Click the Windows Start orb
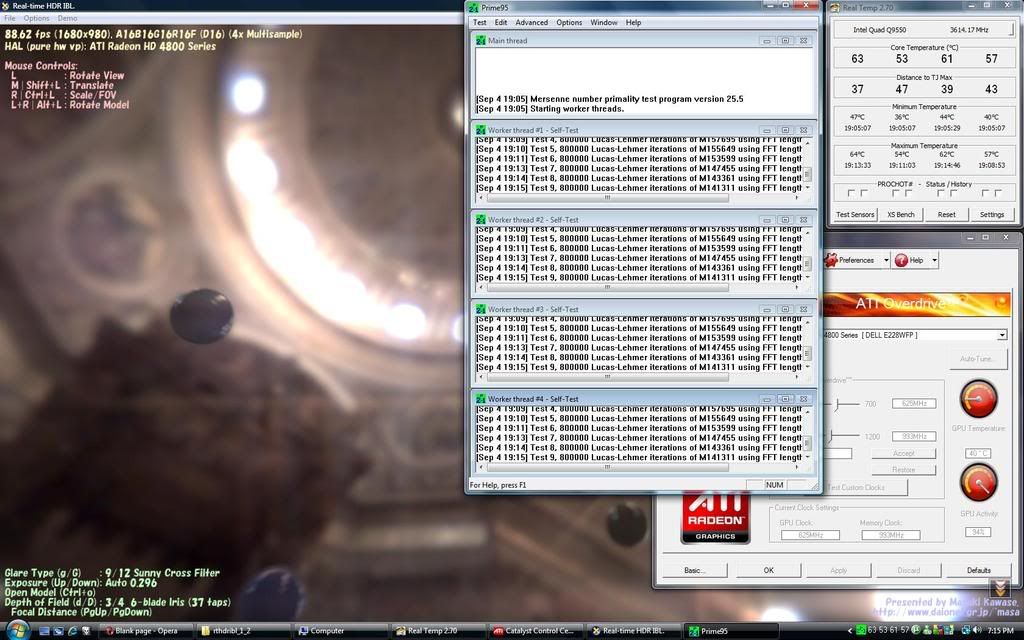The image size is (1024, 640). click(x=18, y=630)
